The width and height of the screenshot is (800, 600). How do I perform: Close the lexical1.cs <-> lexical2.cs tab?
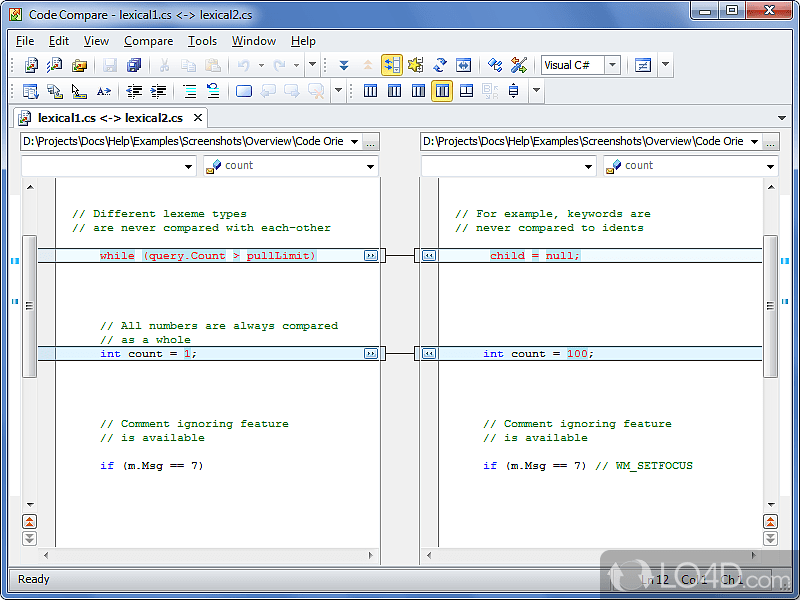[198, 118]
